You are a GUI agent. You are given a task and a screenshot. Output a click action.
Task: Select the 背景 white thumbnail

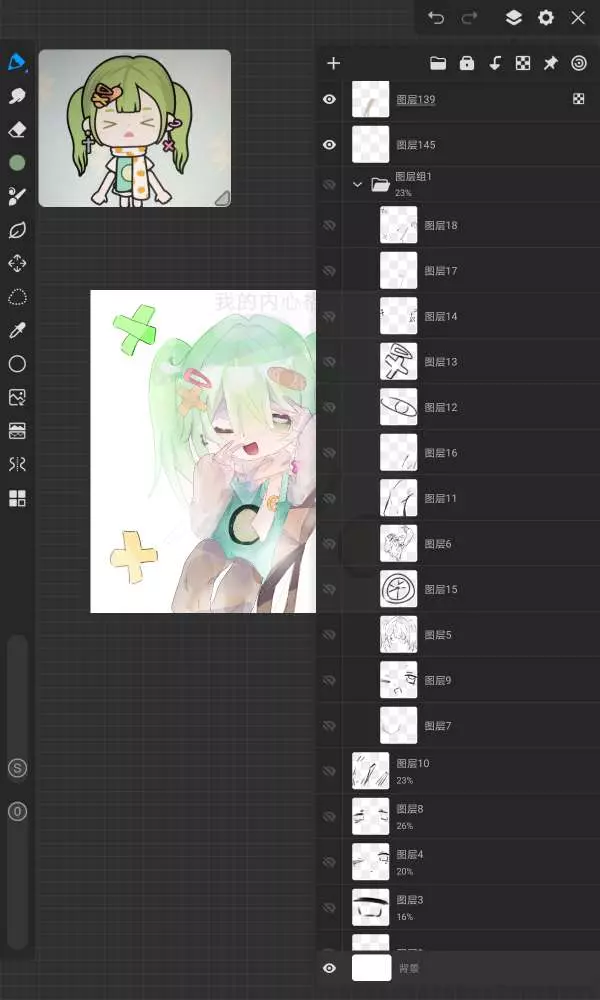[x=371, y=967]
